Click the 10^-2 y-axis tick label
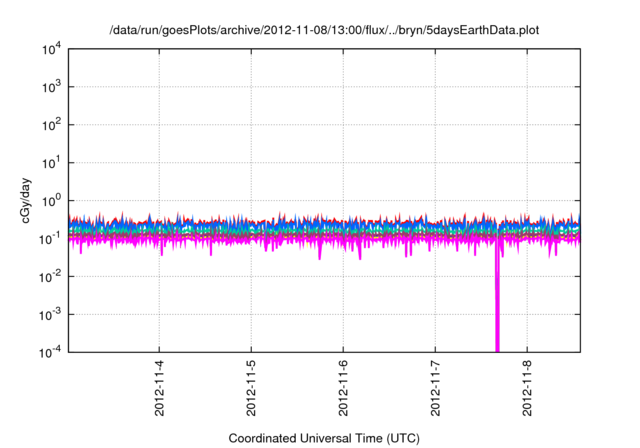Image resolution: width=640 pixels, height=448 pixels. coord(50,276)
